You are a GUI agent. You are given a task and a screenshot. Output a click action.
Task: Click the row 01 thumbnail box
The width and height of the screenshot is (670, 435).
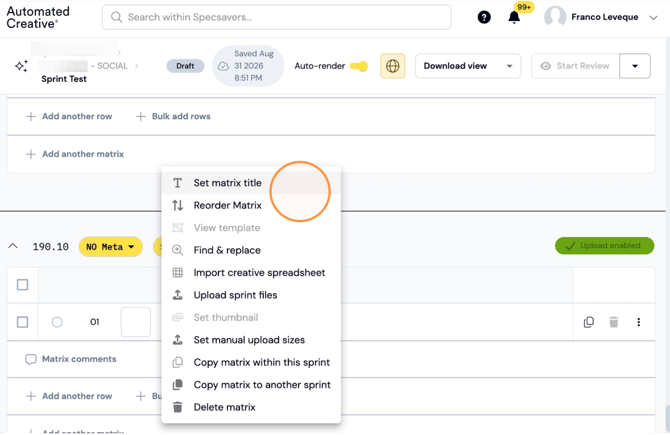point(136,322)
